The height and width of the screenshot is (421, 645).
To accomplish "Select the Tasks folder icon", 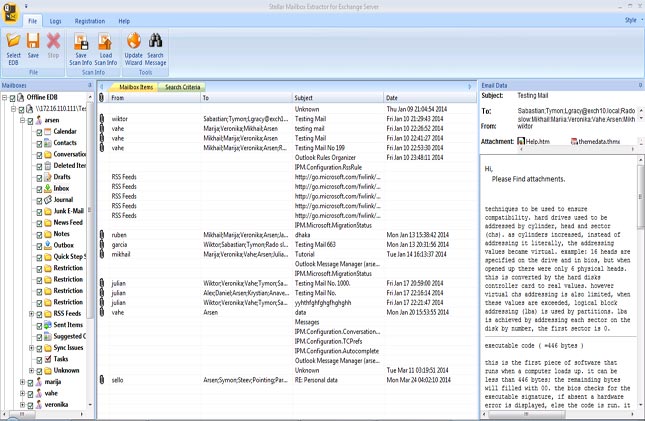I will 48,359.
